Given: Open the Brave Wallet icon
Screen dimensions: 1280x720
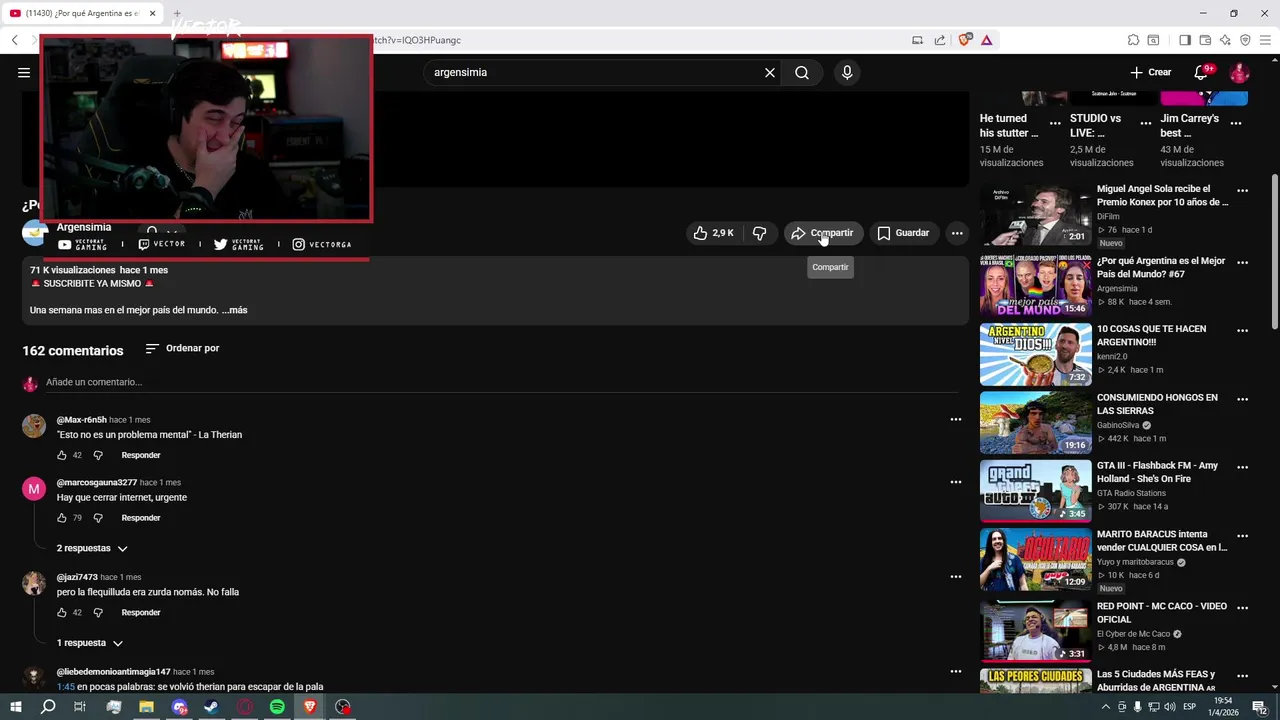Looking at the screenshot, I should [x=1205, y=40].
